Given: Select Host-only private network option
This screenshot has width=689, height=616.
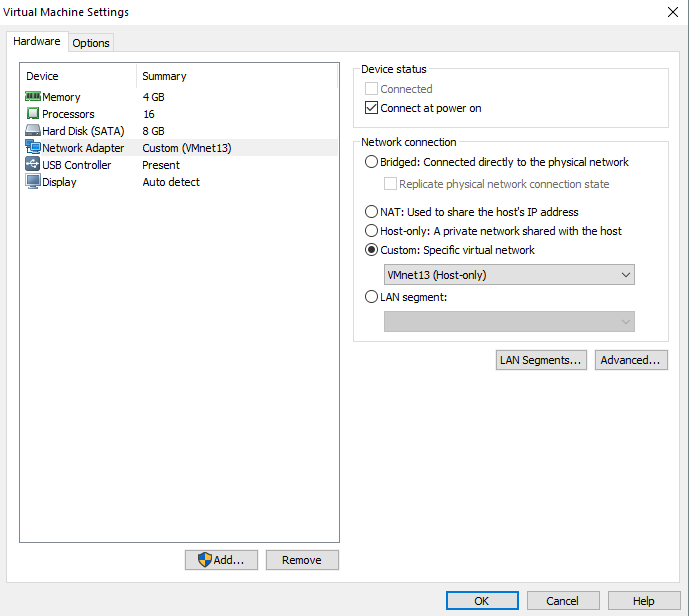Looking at the screenshot, I should (x=372, y=231).
